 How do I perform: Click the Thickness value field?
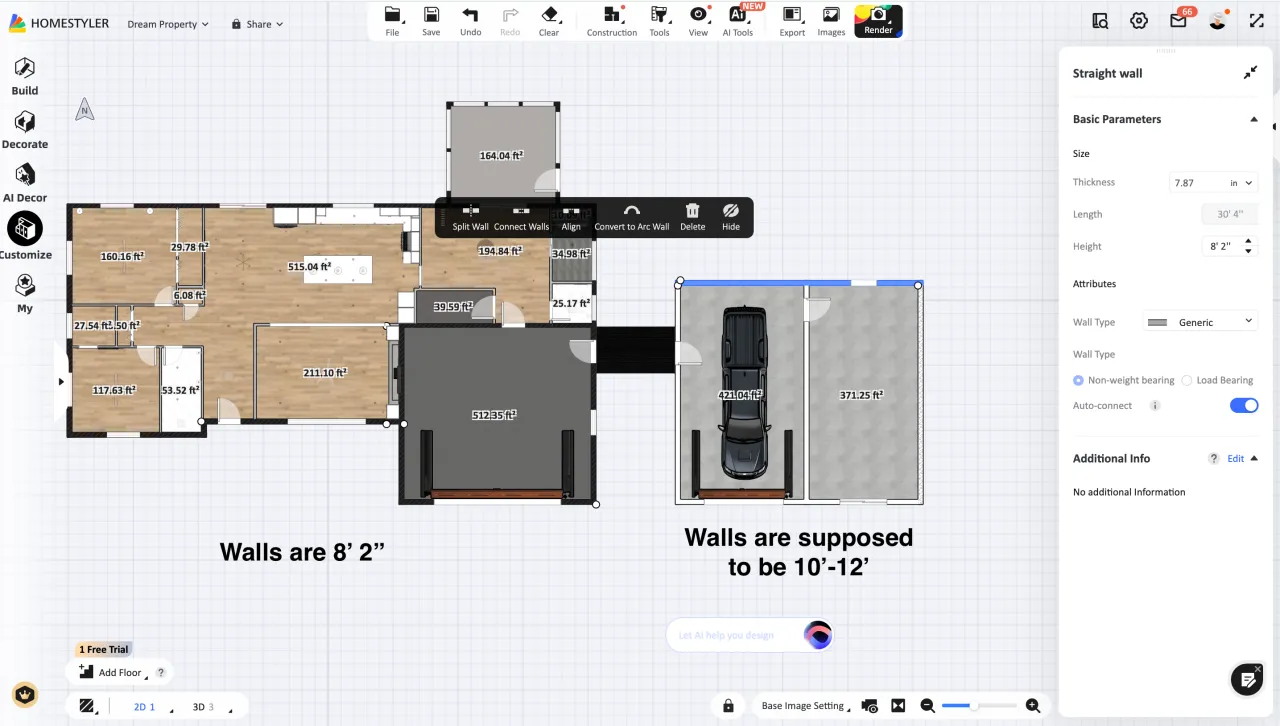coord(1197,183)
